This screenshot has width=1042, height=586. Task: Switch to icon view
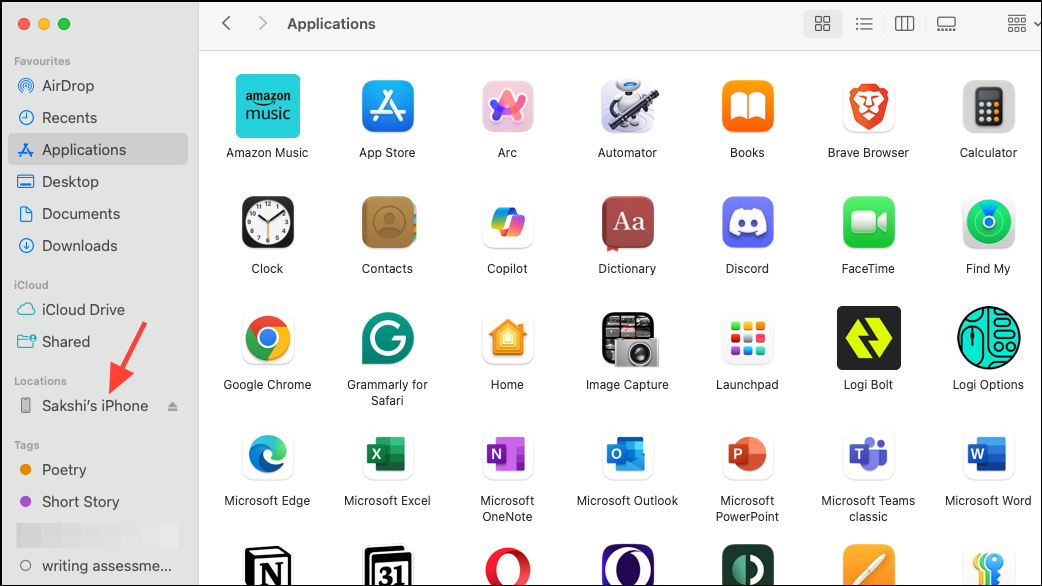pos(823,24)
